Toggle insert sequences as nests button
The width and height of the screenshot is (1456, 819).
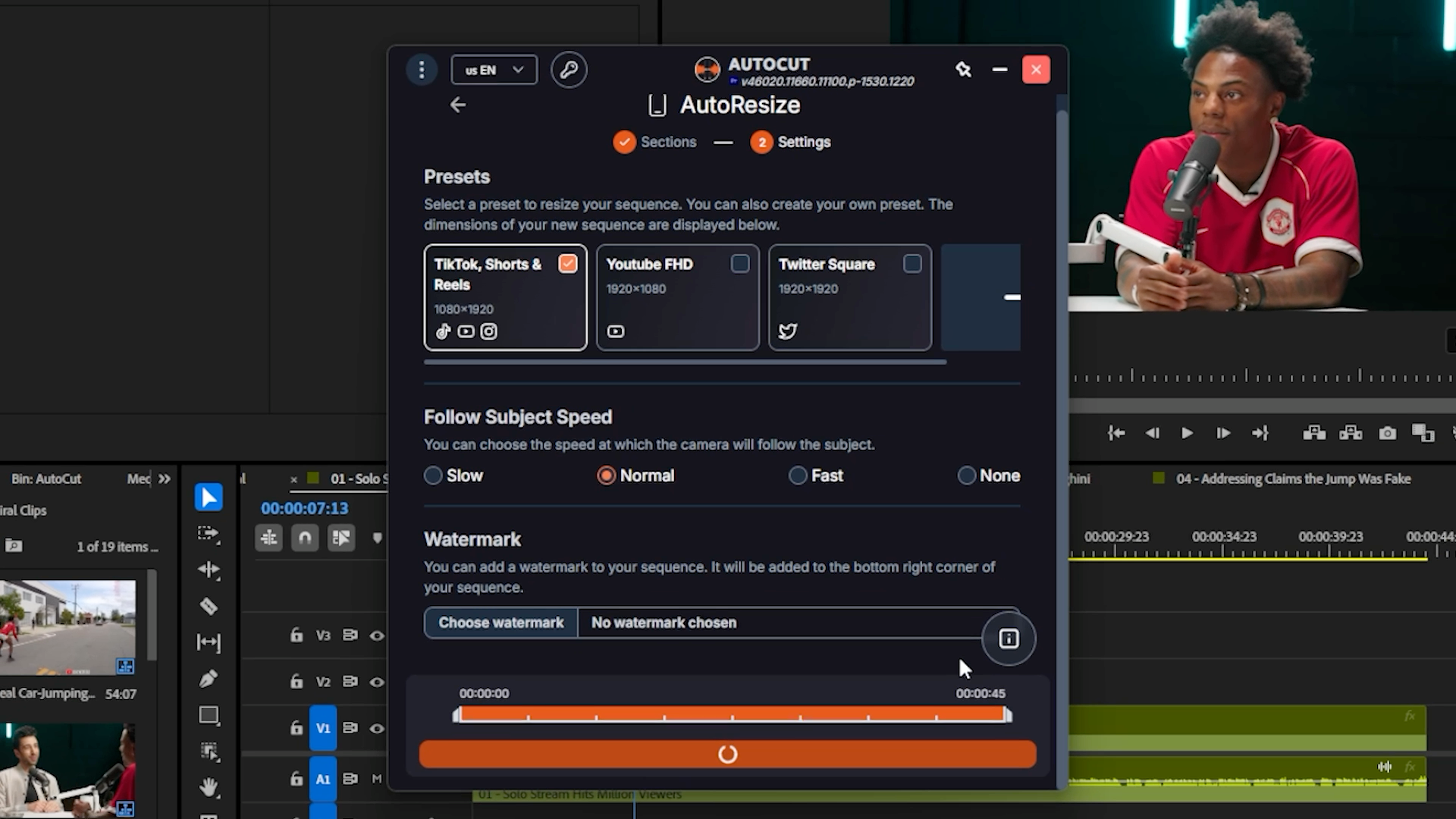click(x=268, y=538)
